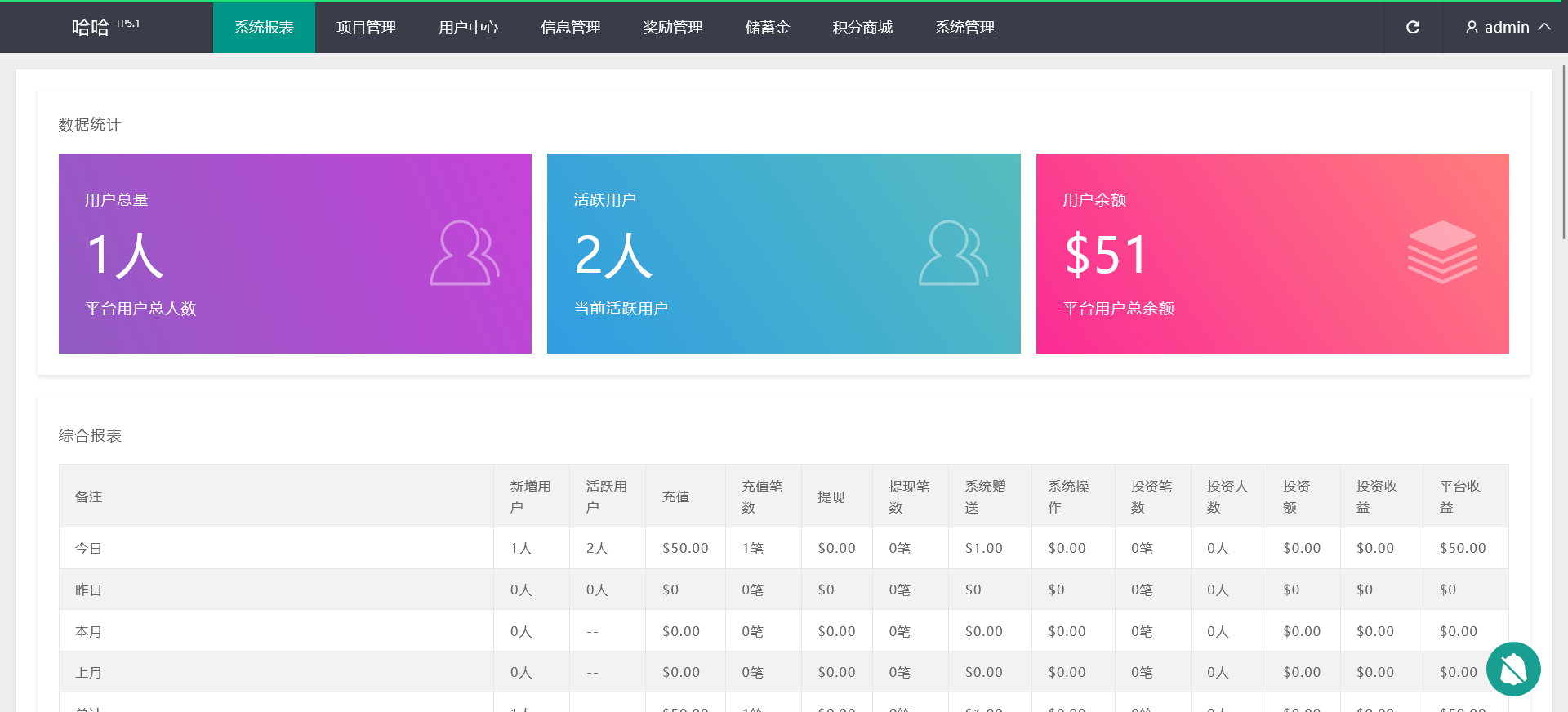Click the admin user avatar icon
Viewport: 1568px width, 712px height.
tap(1472, 28)
